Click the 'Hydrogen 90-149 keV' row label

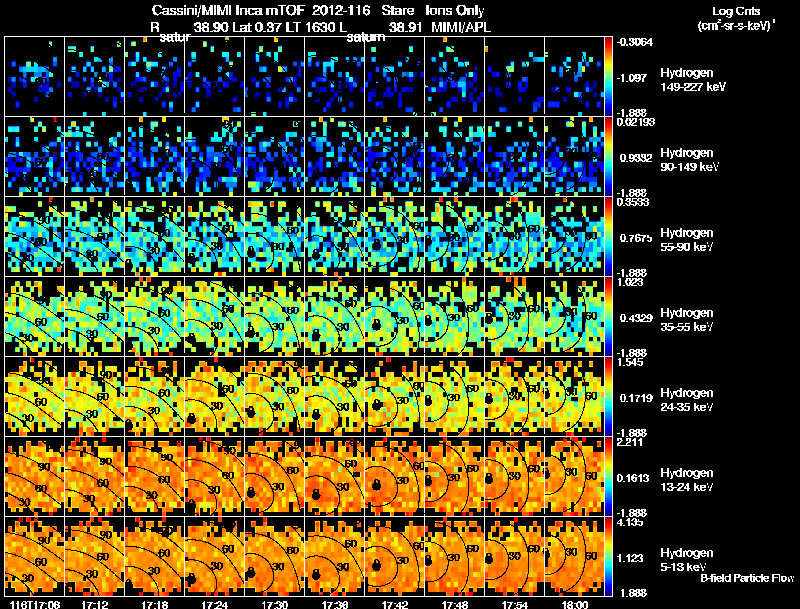(x=689, y=160)
